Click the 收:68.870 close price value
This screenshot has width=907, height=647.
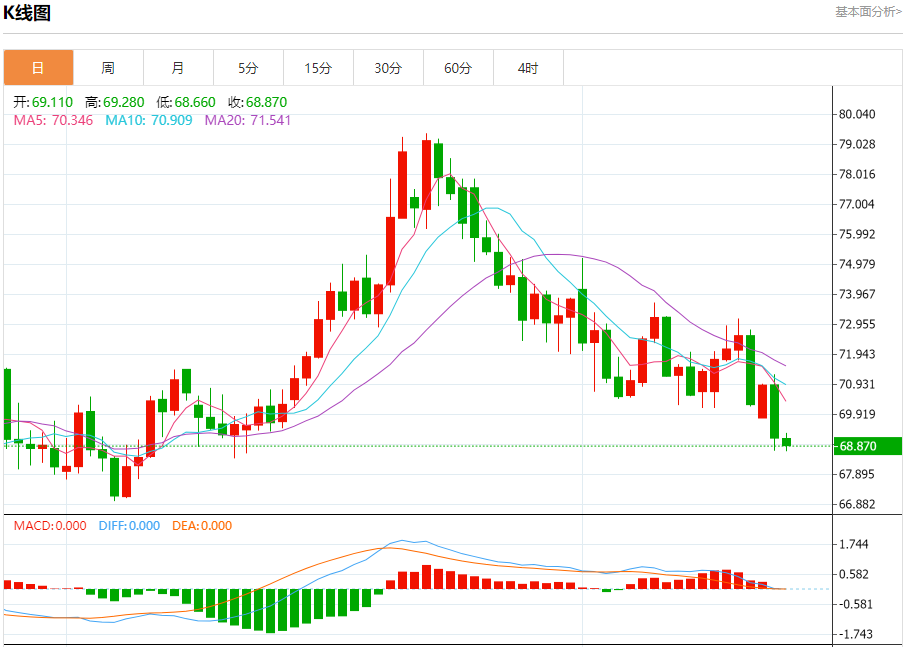click(x=257, y=102)
